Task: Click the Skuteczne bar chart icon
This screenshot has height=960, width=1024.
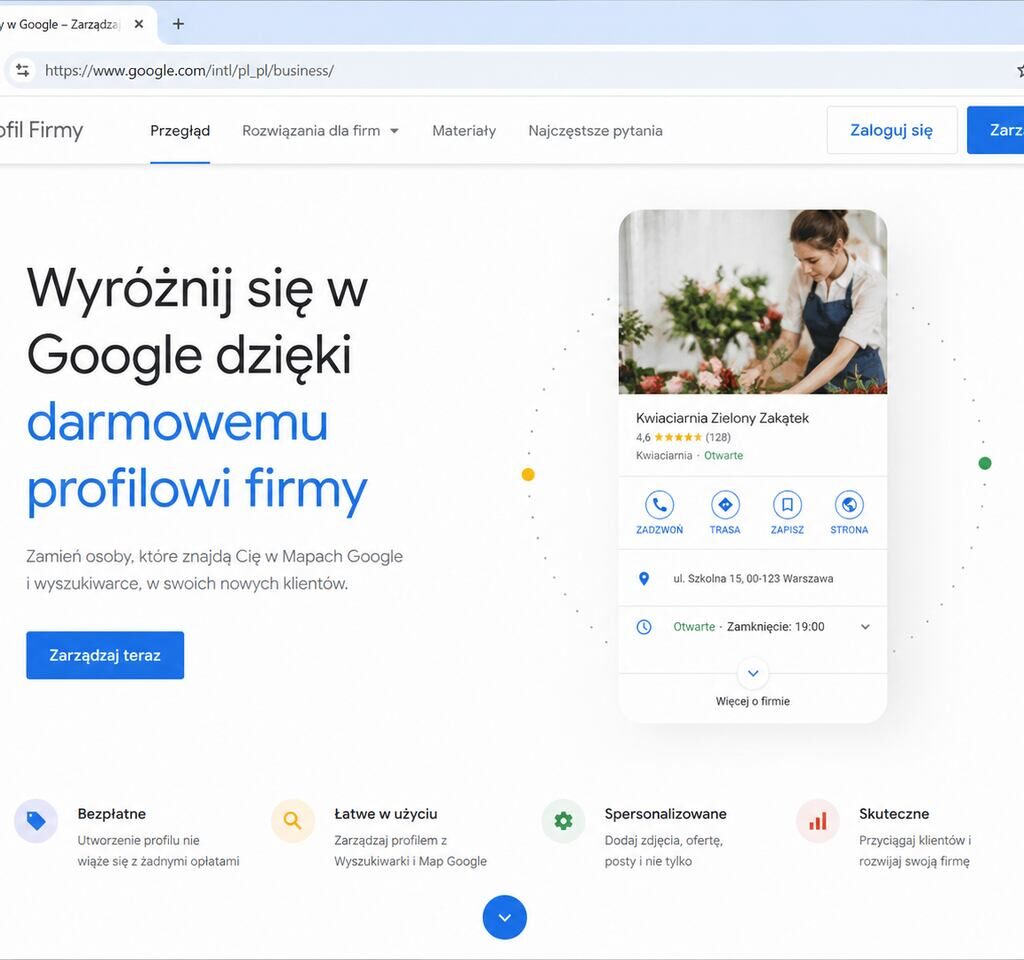Action: pos(818,821)
